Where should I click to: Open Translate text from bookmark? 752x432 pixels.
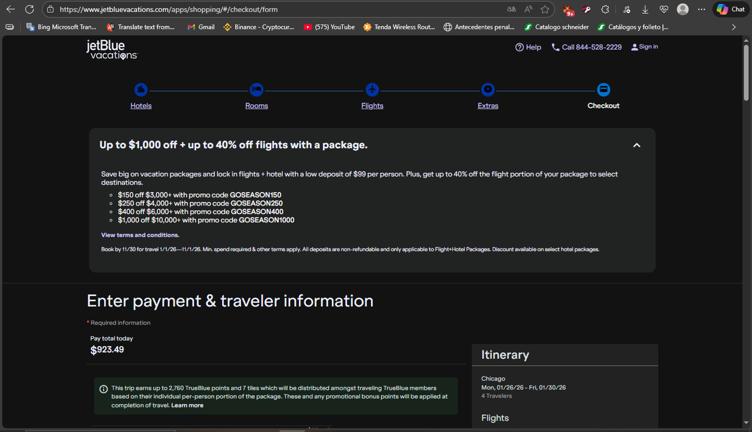[141, 27]
